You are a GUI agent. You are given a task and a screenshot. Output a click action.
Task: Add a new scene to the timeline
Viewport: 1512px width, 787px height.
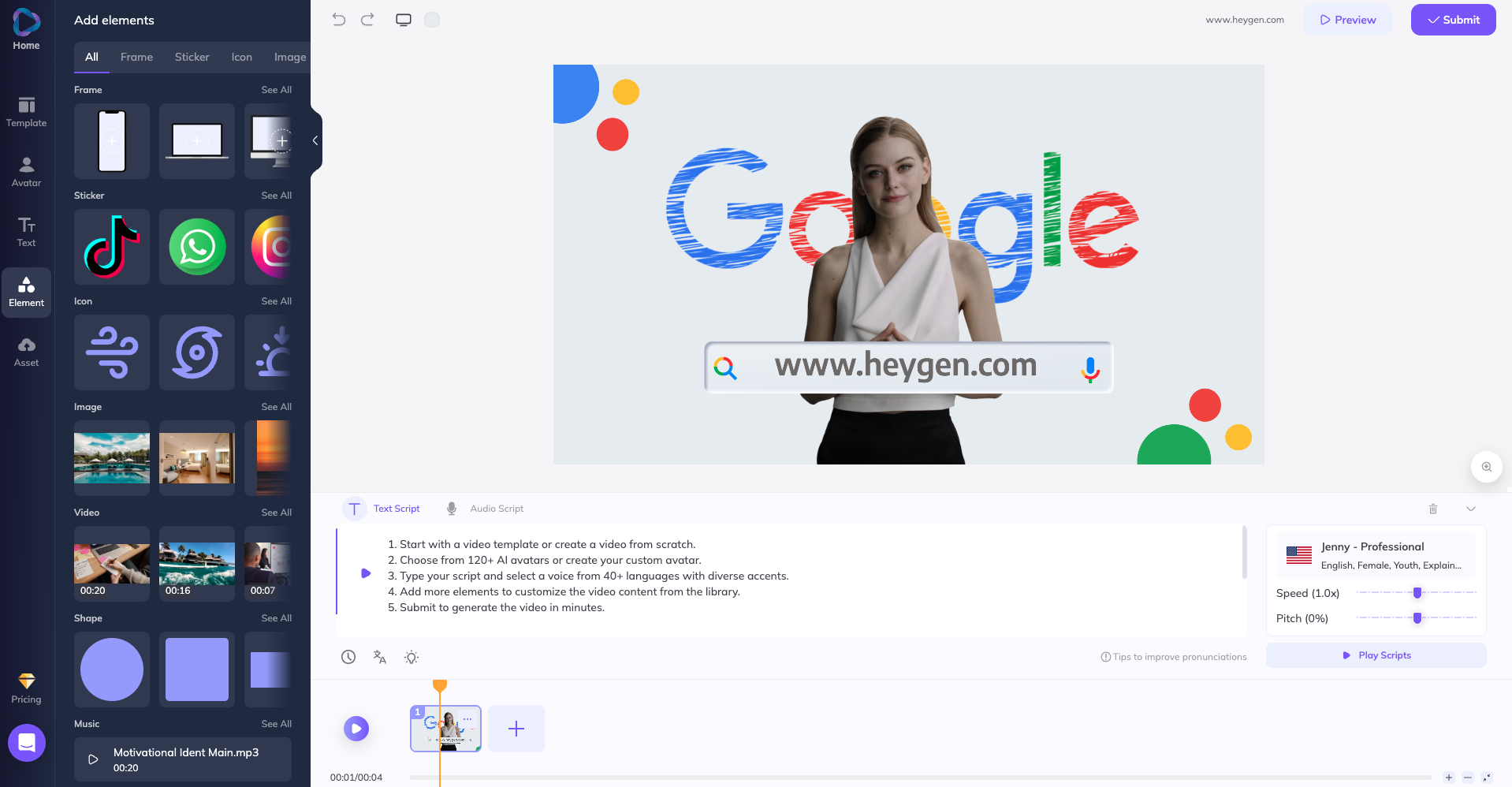click(x=516, y=729)
